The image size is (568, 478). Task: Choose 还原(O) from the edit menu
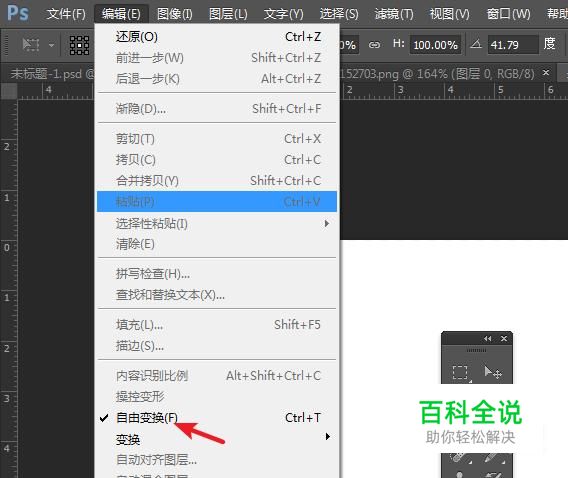click(x=217, y=37)
